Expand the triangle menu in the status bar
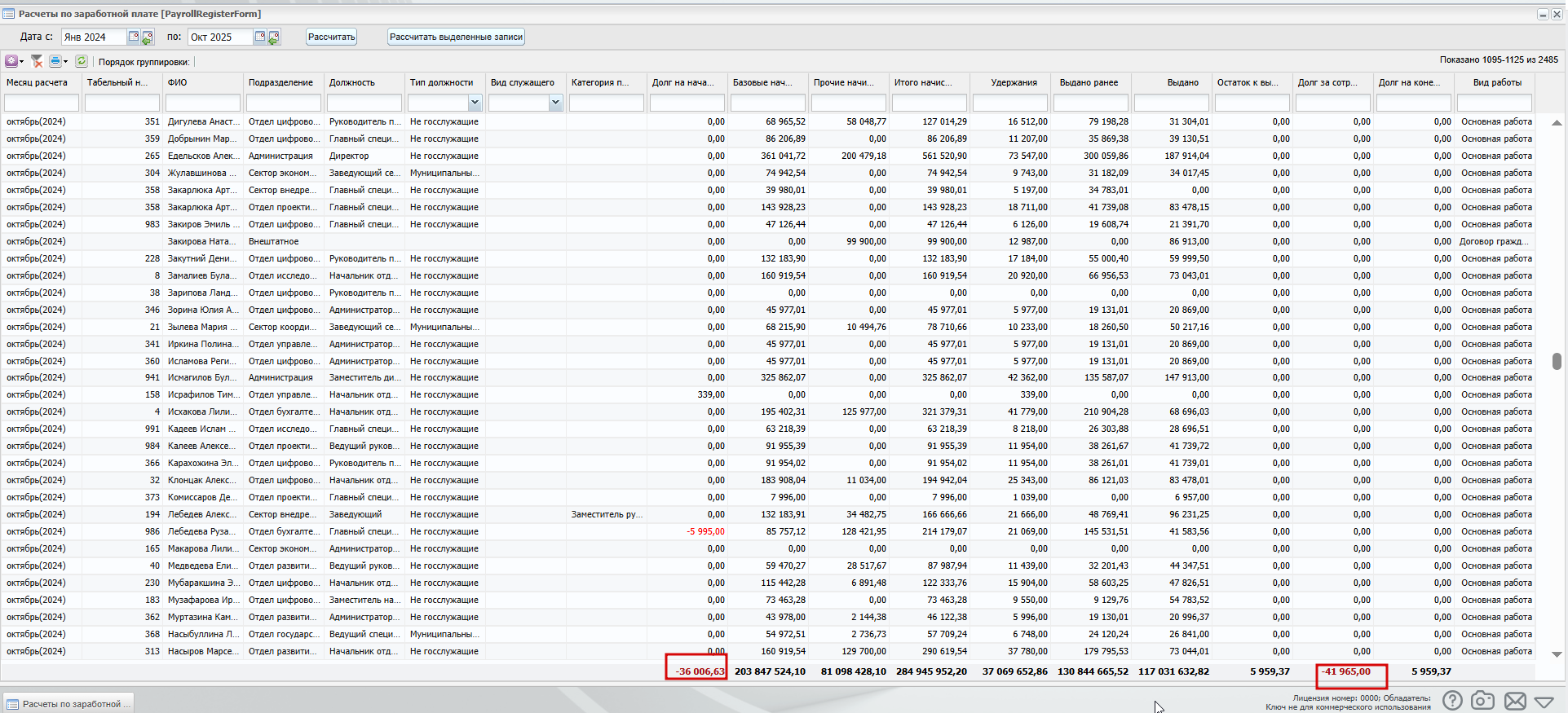 tap(1544, 702)
